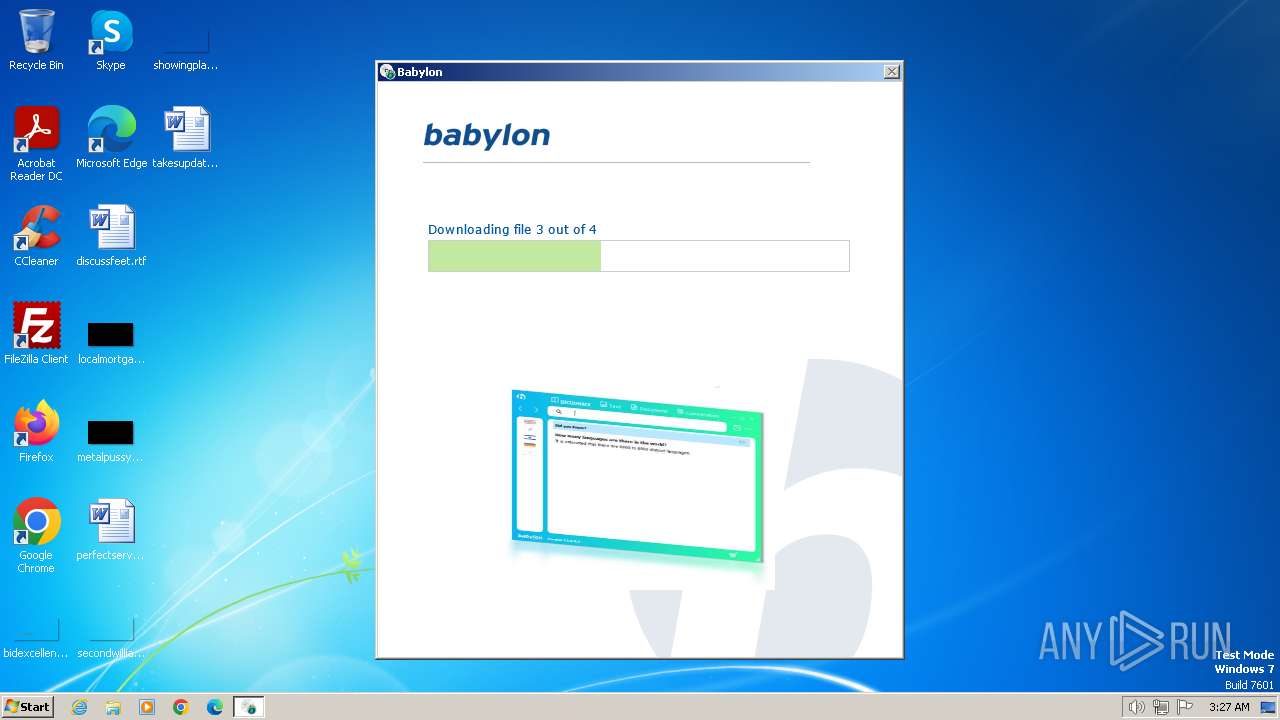Close the Babylon installer window
The width and height of the screenshot is (1280, 720).
tap(891, 71)
